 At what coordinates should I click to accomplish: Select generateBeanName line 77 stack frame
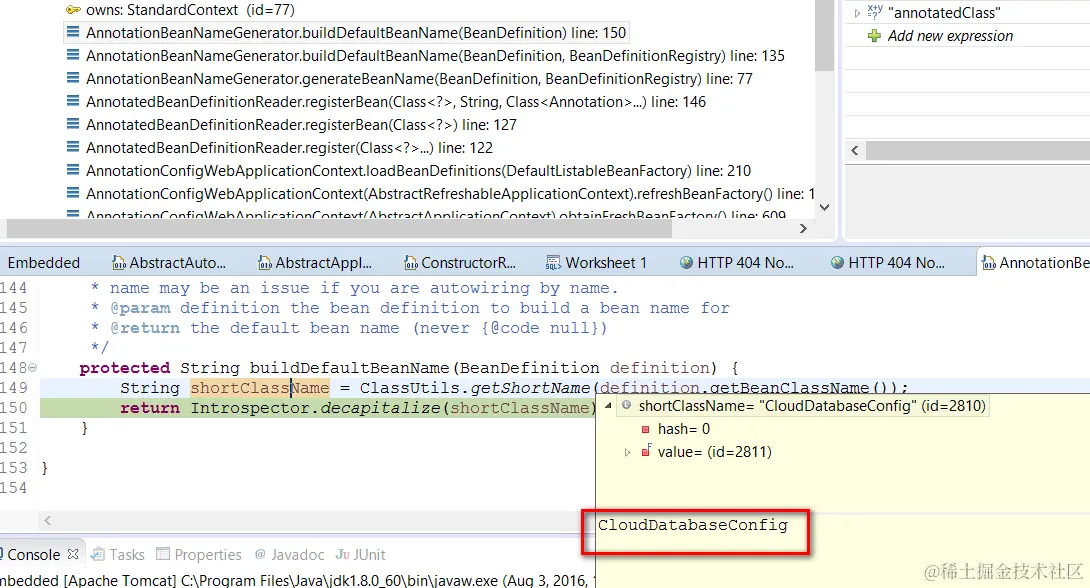419,79
